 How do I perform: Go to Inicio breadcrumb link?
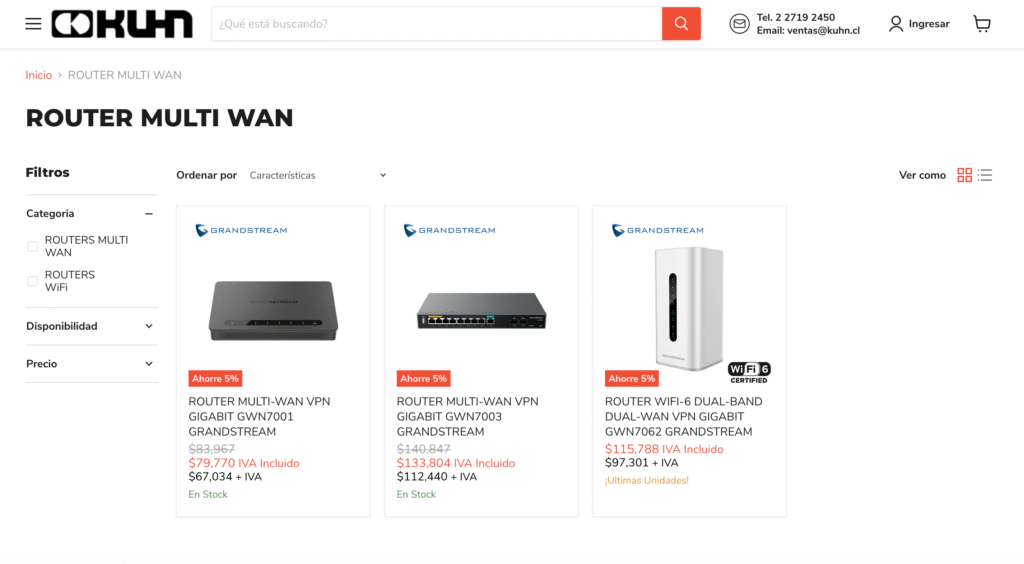39,75
